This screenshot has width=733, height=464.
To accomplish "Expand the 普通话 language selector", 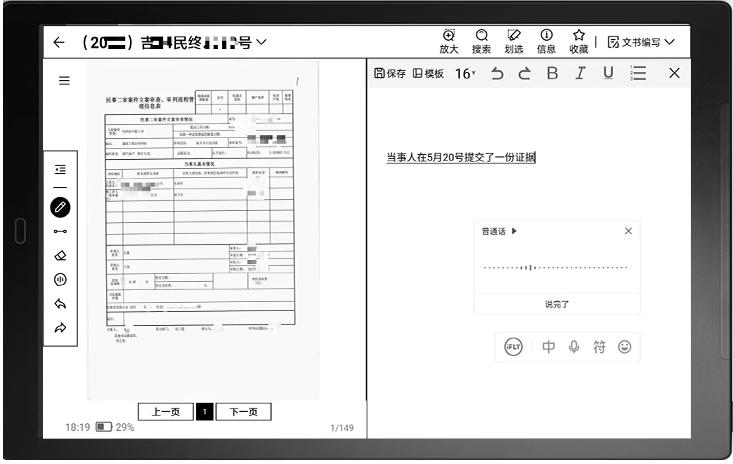I will click(x=500, y=231).
